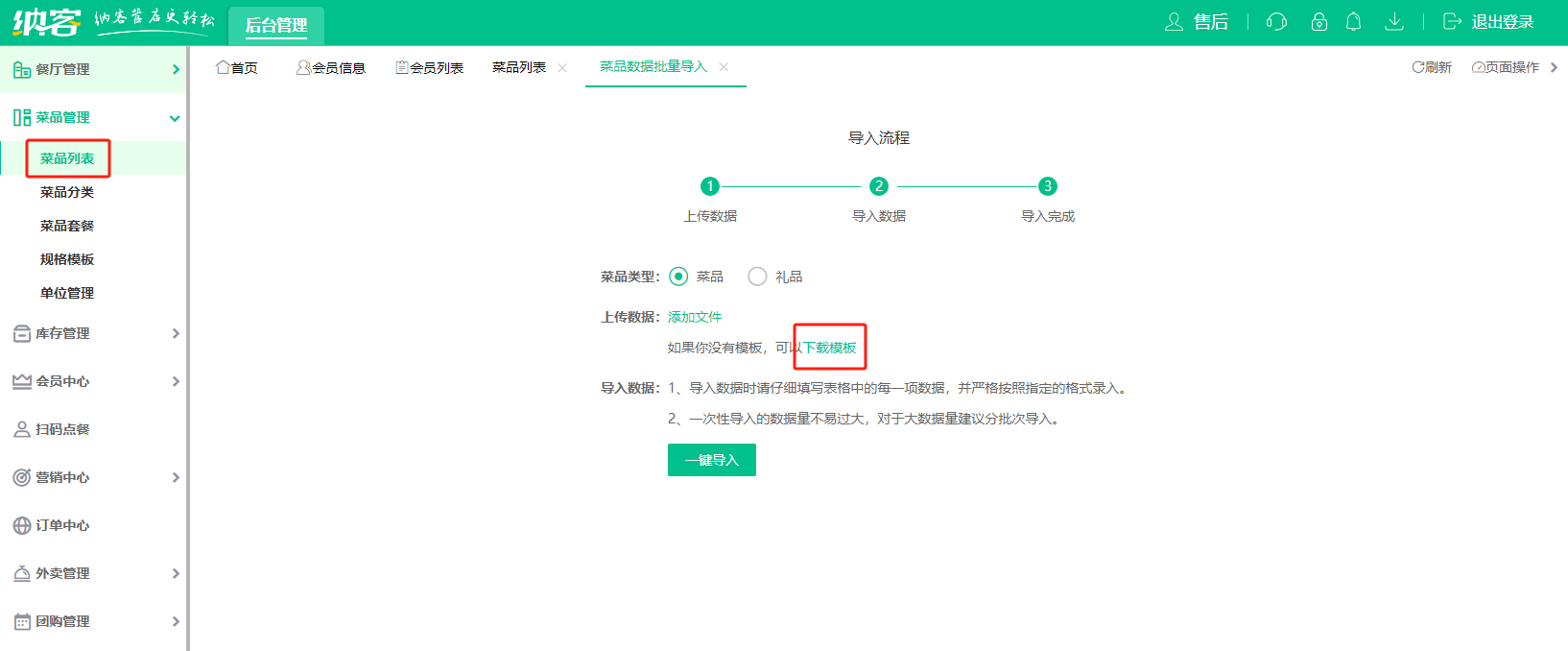This screenshot has width=1568, height=651.
Task: Switch to the 会员列表 tab
Action: (x=430, y=67)
